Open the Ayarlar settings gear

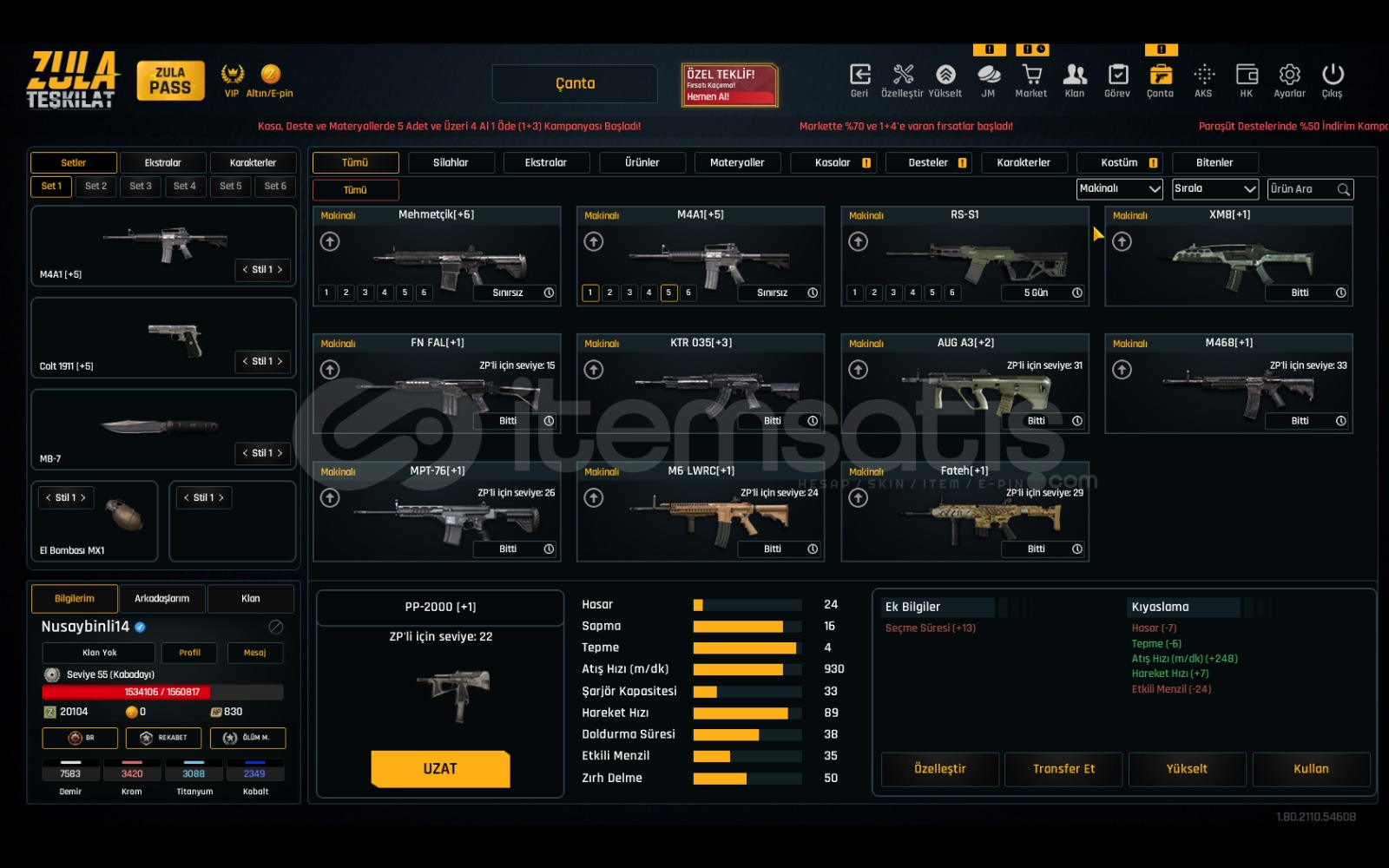(1289, 75)
